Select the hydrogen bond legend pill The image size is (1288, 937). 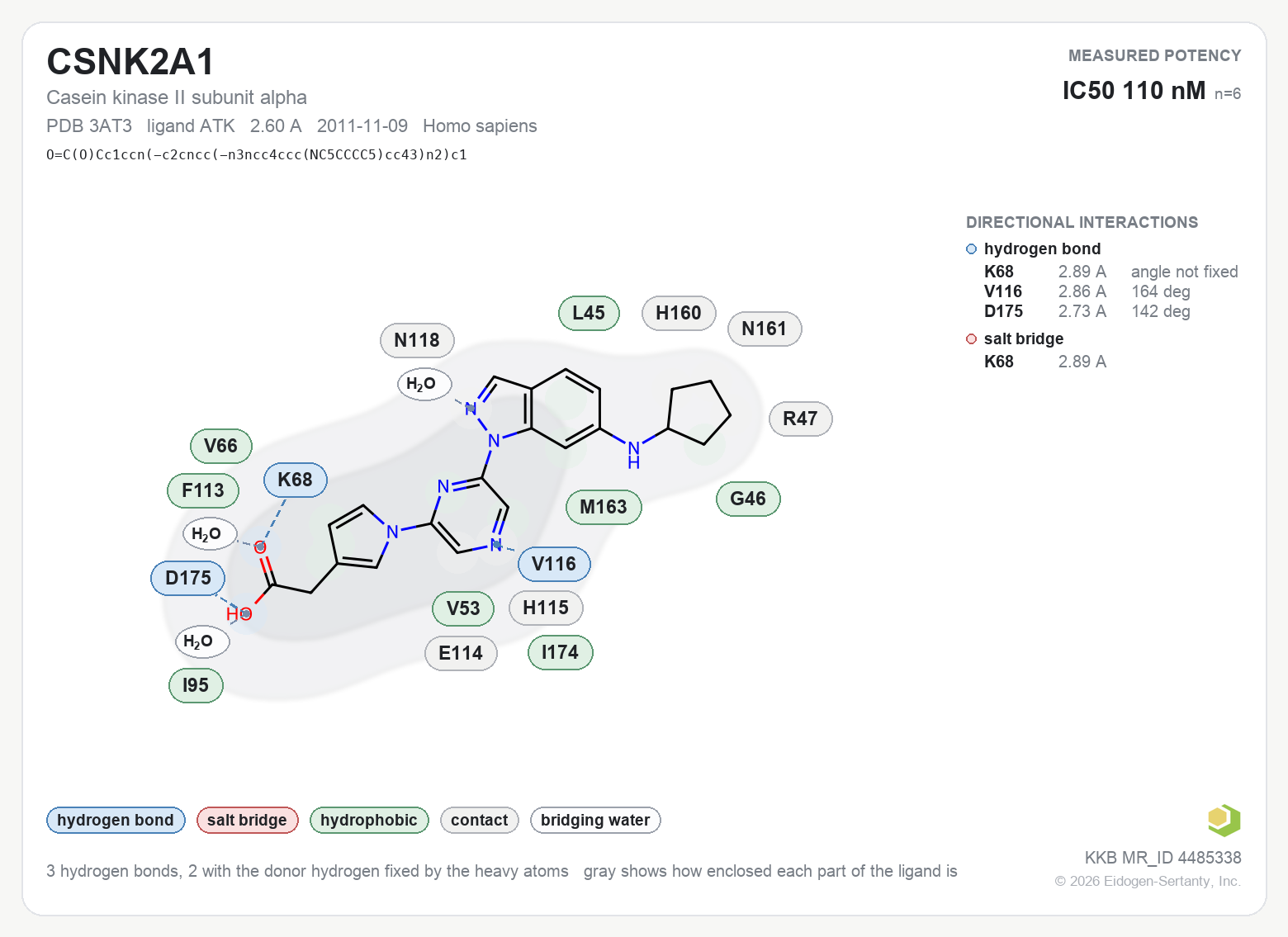(116, 820)
